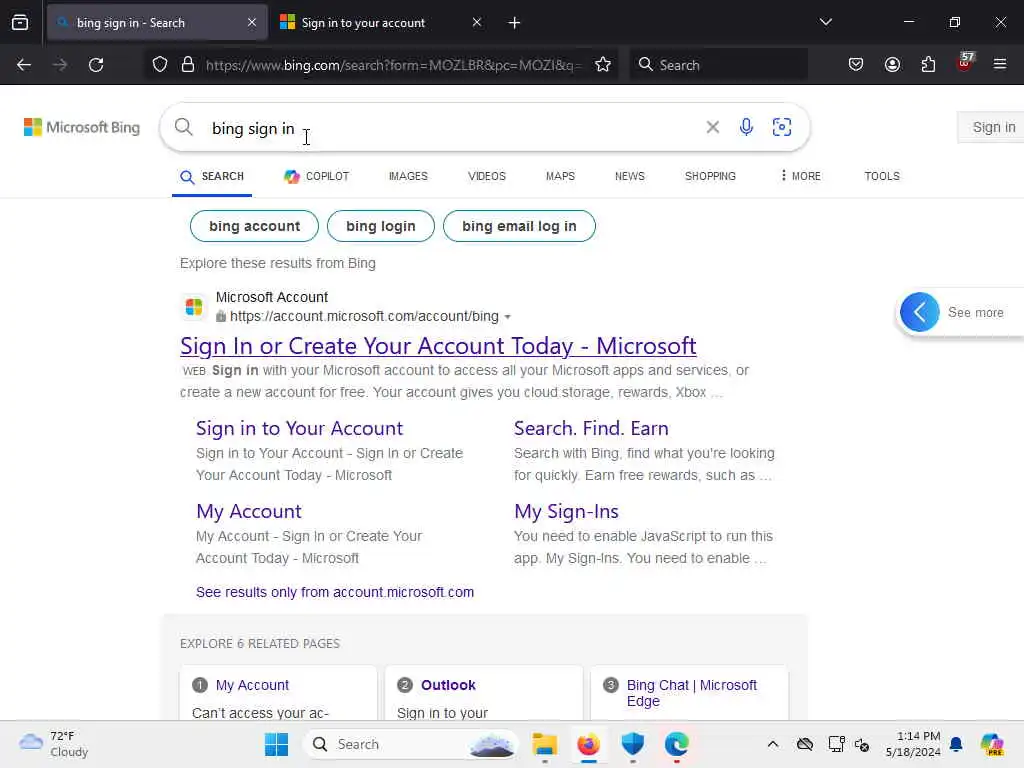This screenshot has width=1024, height=768.
Task: Expand the list all tabs chevron
Action: [825, 23]
